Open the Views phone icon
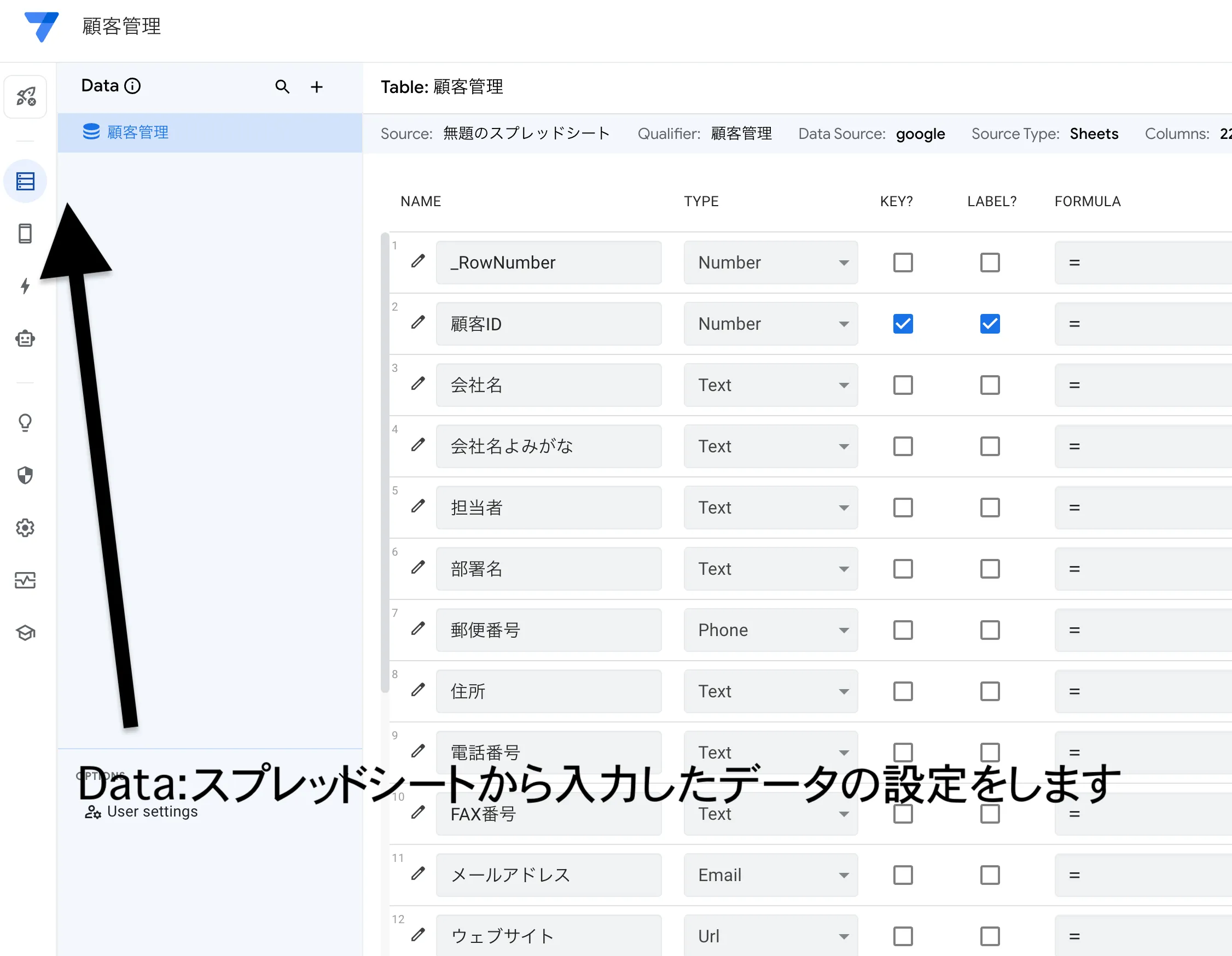The height and width of the screenshot is (956, 1232). (25, 234)
